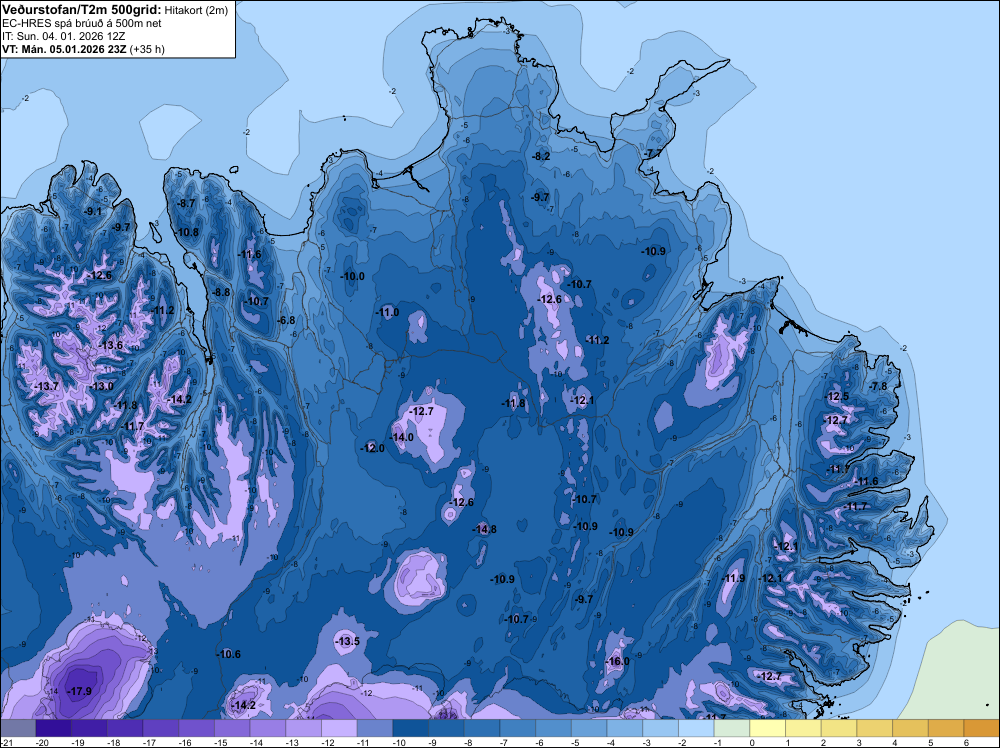Click the initial time 'IT: Sun. 04. 01. 2026 12Z'
The height and width of the screenshot is (748, 1000).
pos(64,36)
